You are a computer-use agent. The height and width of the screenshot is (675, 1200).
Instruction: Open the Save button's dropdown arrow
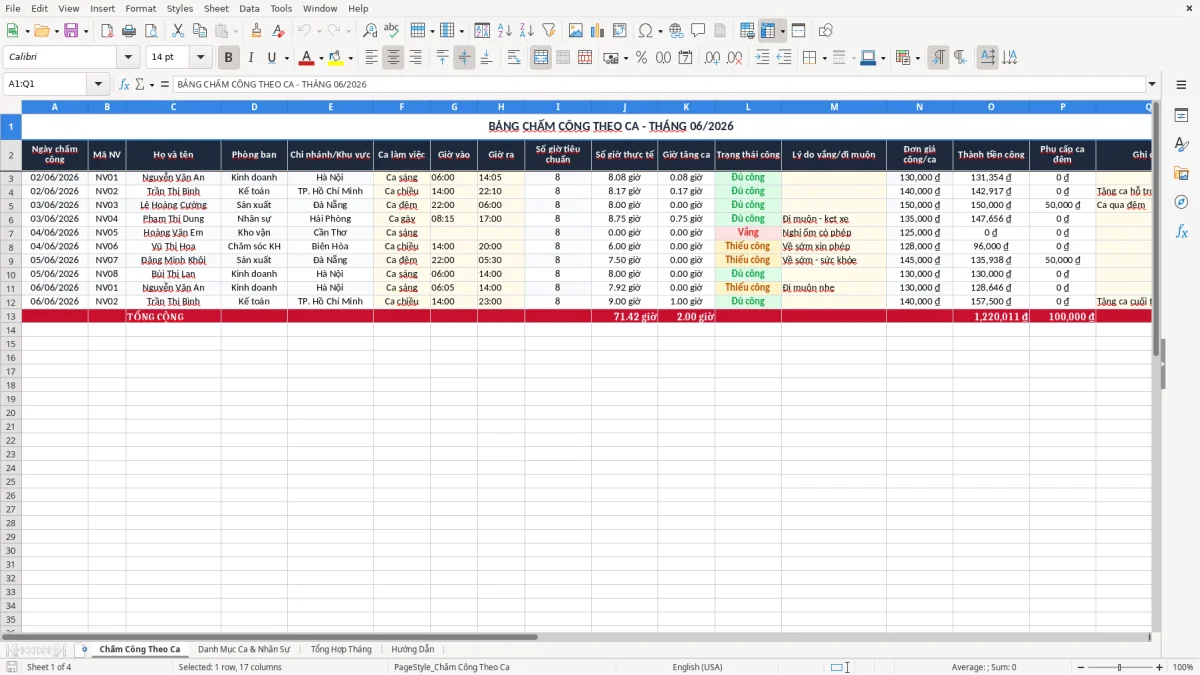[x=86, y=31]
